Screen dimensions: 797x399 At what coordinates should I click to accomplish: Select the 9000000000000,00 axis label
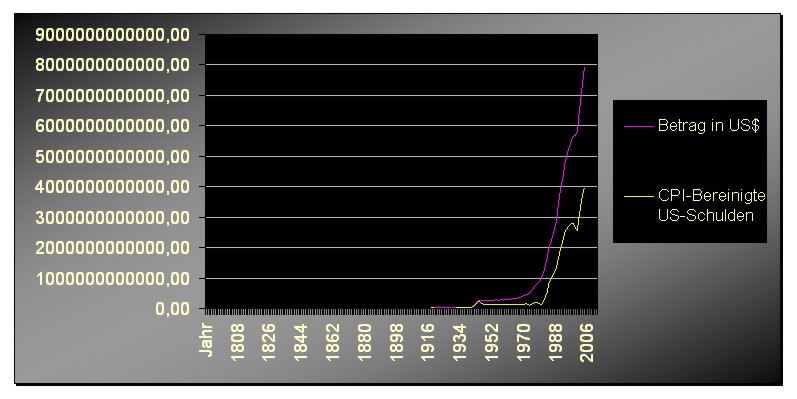click(x=112, y=35)
